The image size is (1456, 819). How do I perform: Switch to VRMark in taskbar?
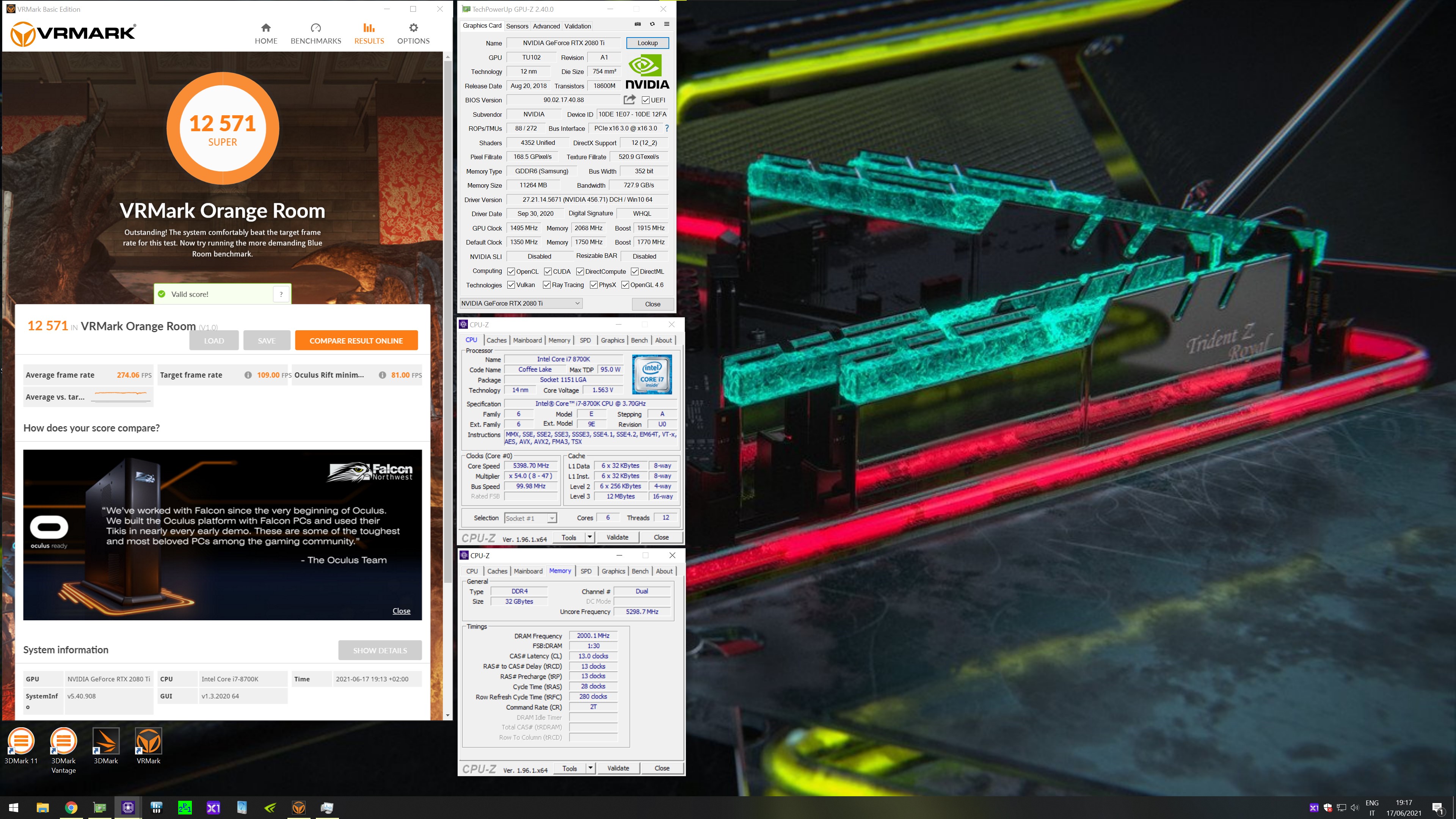(x=299, y=808)
